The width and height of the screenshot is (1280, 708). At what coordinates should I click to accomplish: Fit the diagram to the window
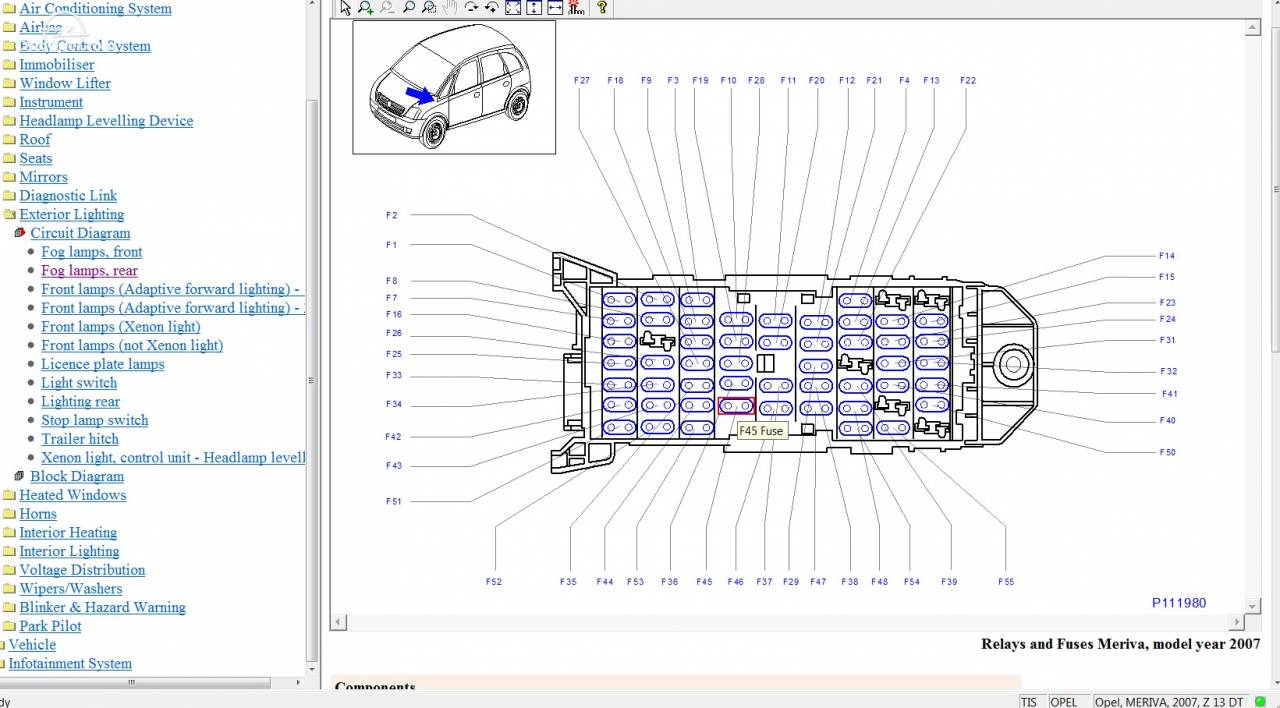click(513, 8)
